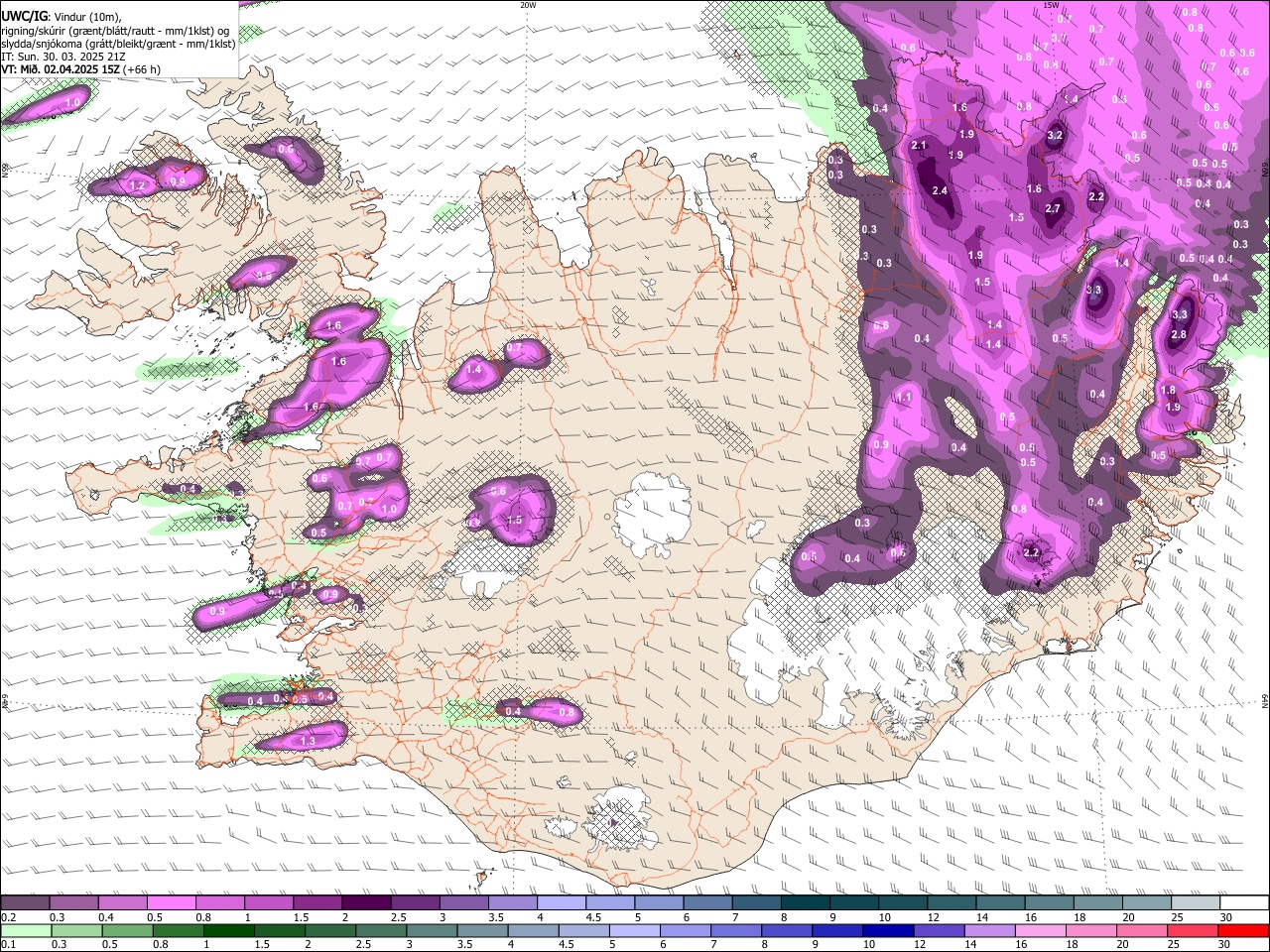The image size is (1270, 952).
Task: Pick the darkest green legend swatch labeled 1
Action: 228,930
